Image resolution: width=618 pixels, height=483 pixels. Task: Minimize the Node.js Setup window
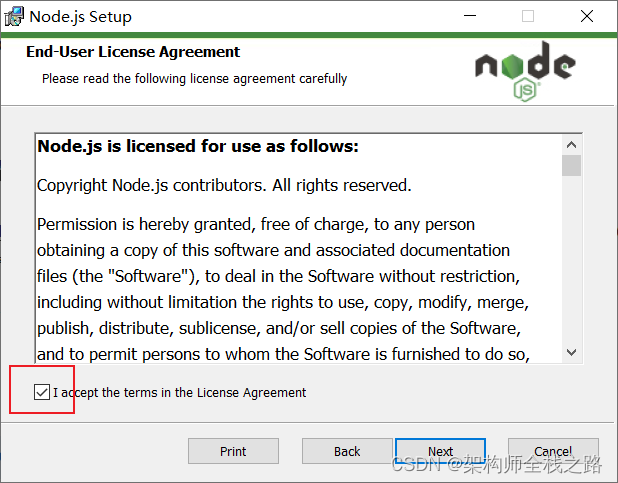471,16
